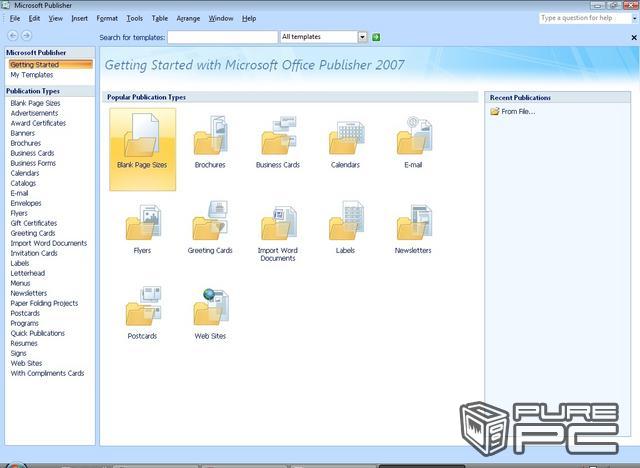
Task: Open the Labels folder icon
Action: (346, 221)
